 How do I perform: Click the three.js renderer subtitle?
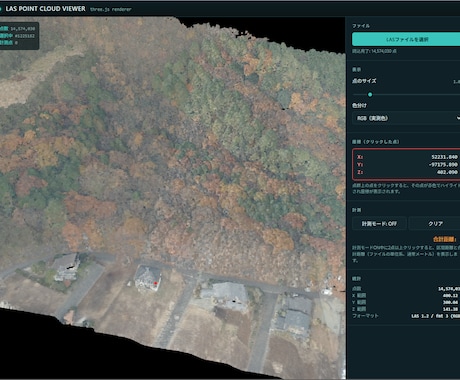(111, 9)
